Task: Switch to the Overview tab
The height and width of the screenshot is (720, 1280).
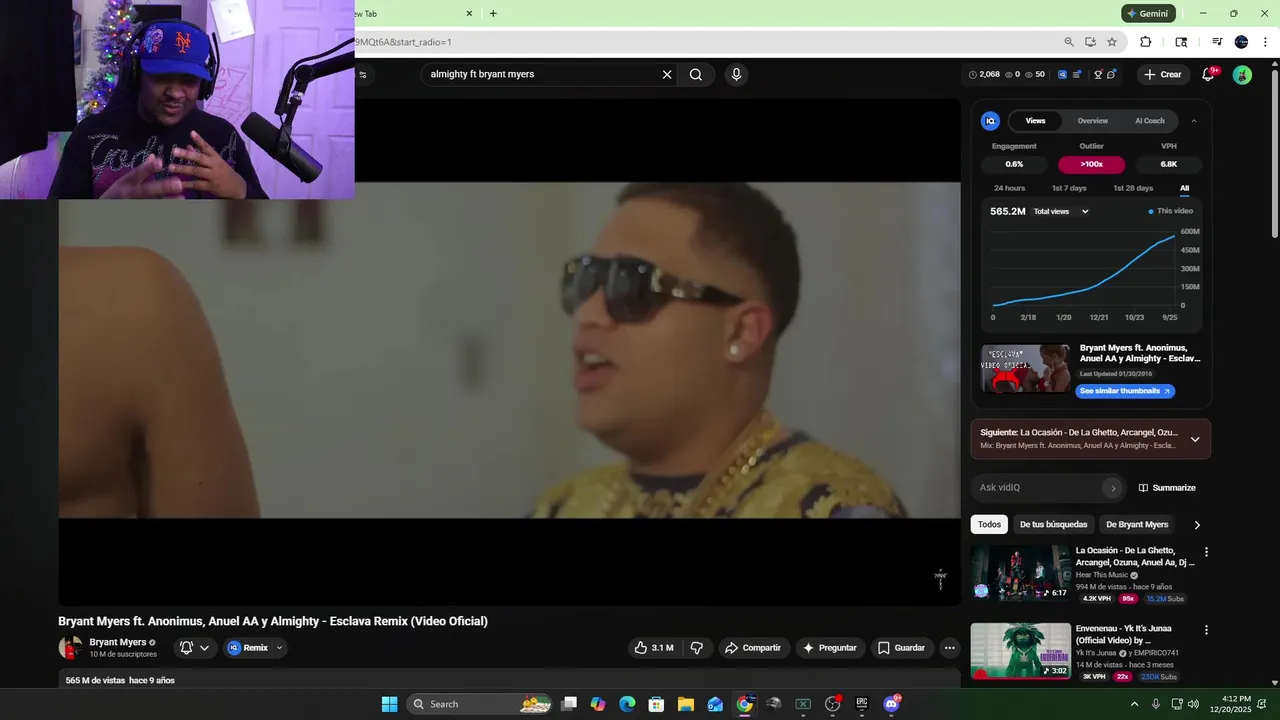Action: [1092, 121]
